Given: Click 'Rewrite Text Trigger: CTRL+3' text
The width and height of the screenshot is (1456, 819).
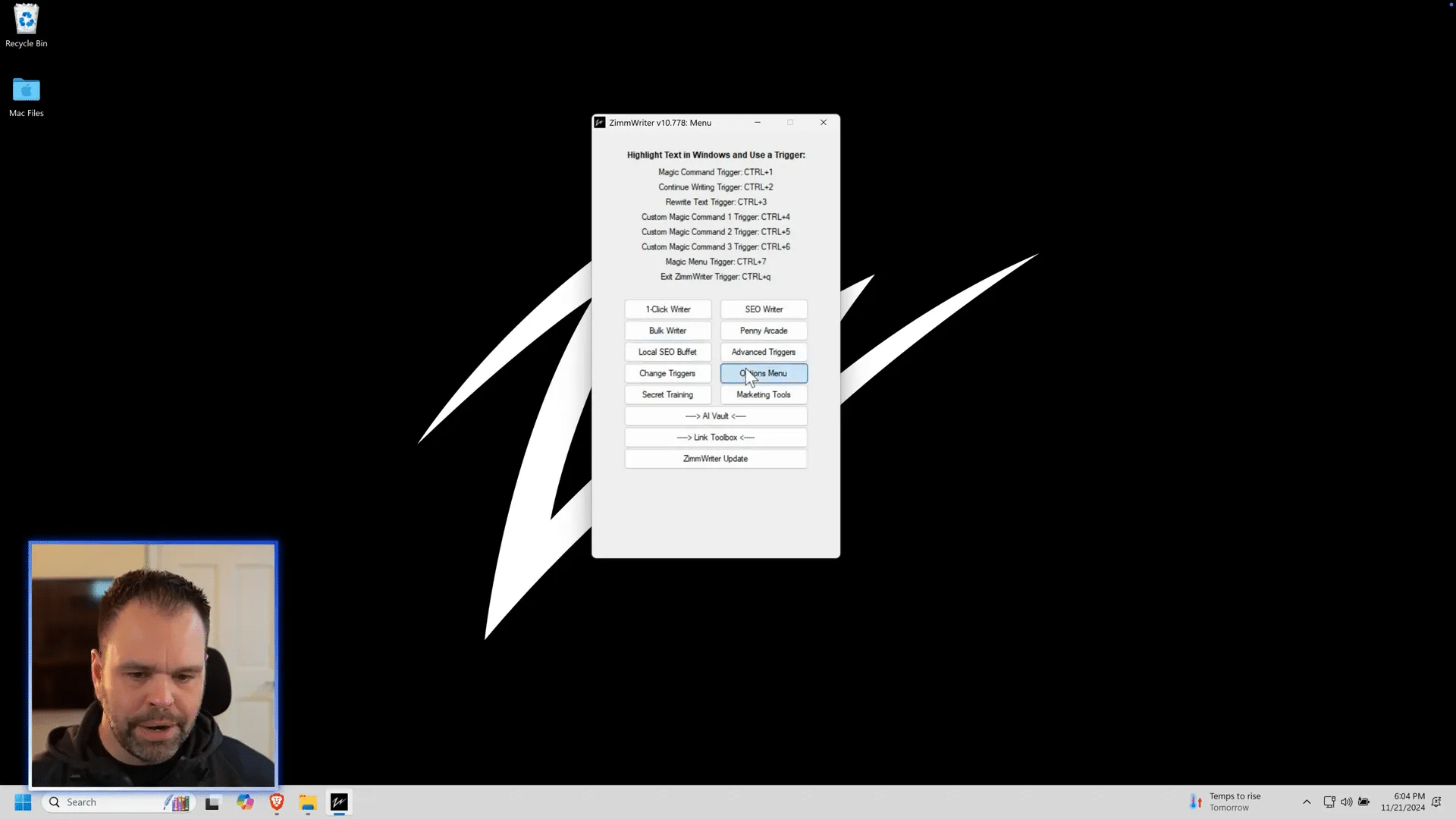Looking at the screenshot, I should [716, 202].
